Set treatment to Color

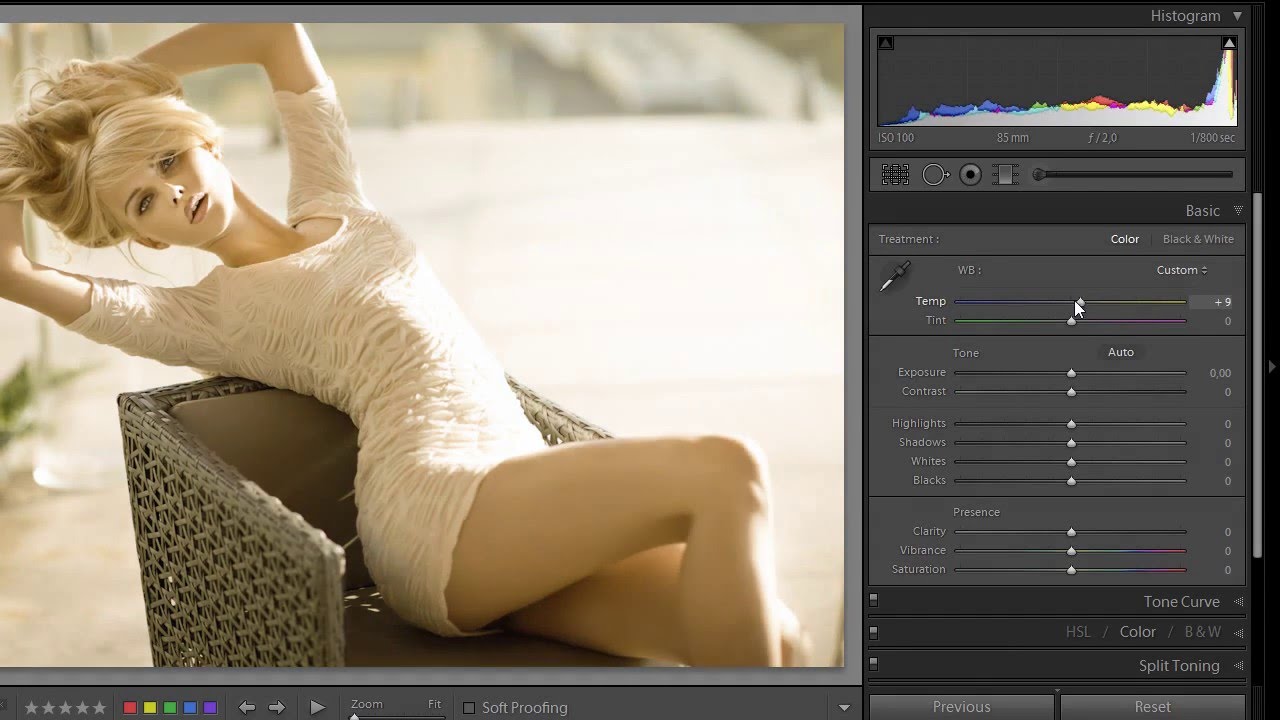pos(1125,239)
